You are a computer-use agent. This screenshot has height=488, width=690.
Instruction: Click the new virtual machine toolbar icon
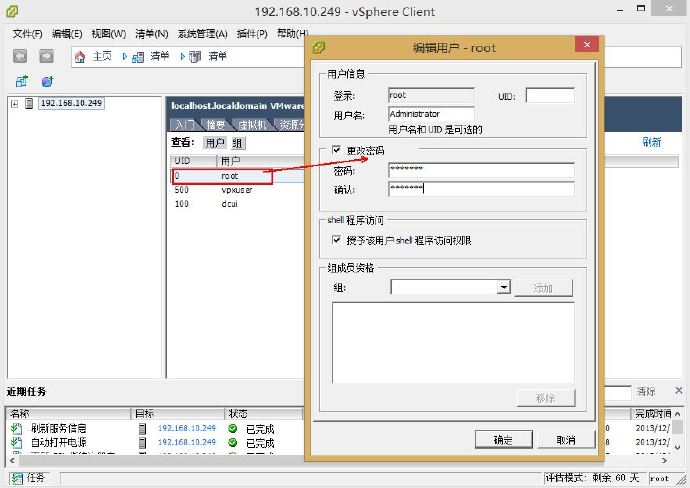22,81
